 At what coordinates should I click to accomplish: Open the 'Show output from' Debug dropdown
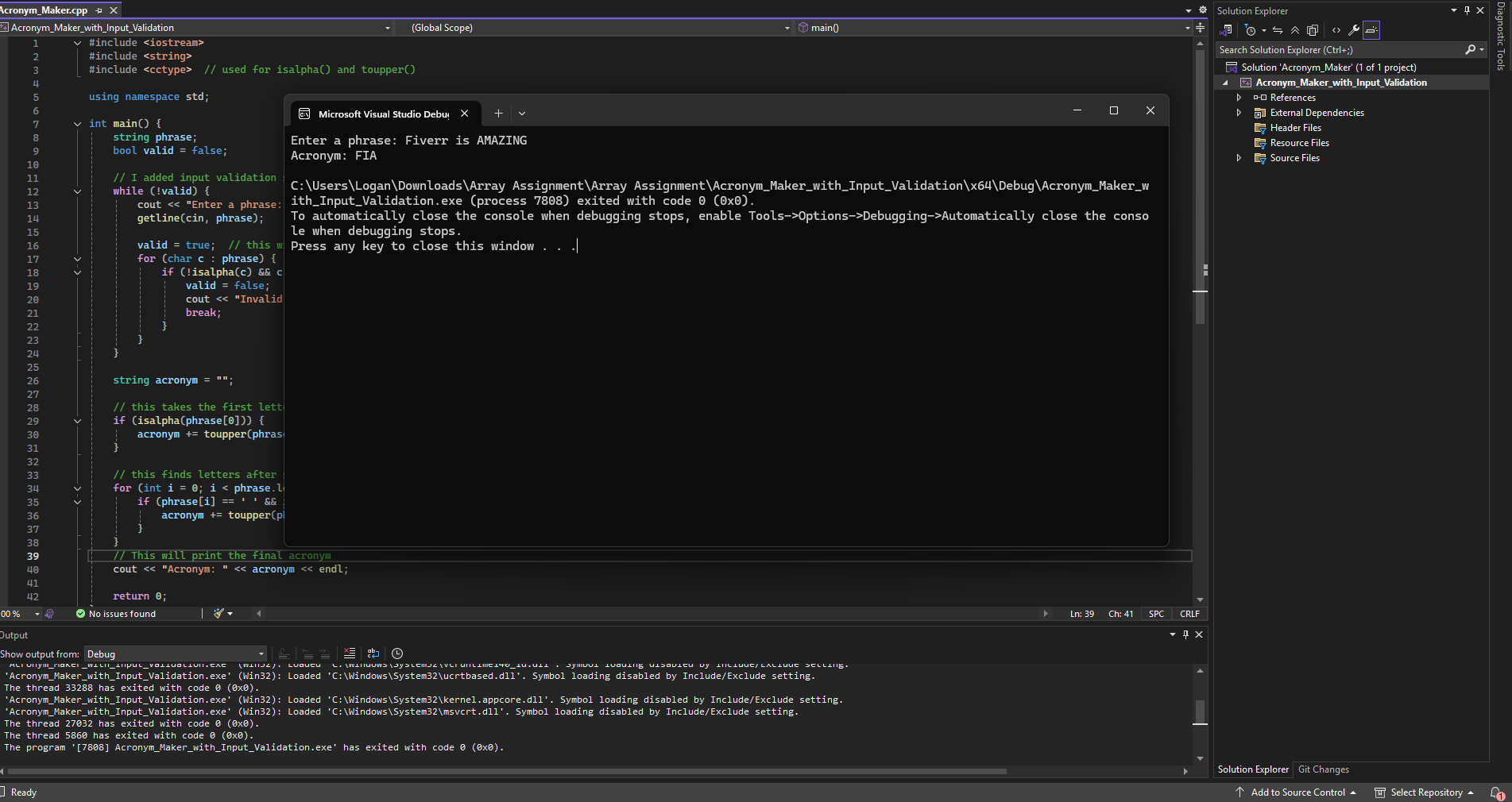coord(176,654)
